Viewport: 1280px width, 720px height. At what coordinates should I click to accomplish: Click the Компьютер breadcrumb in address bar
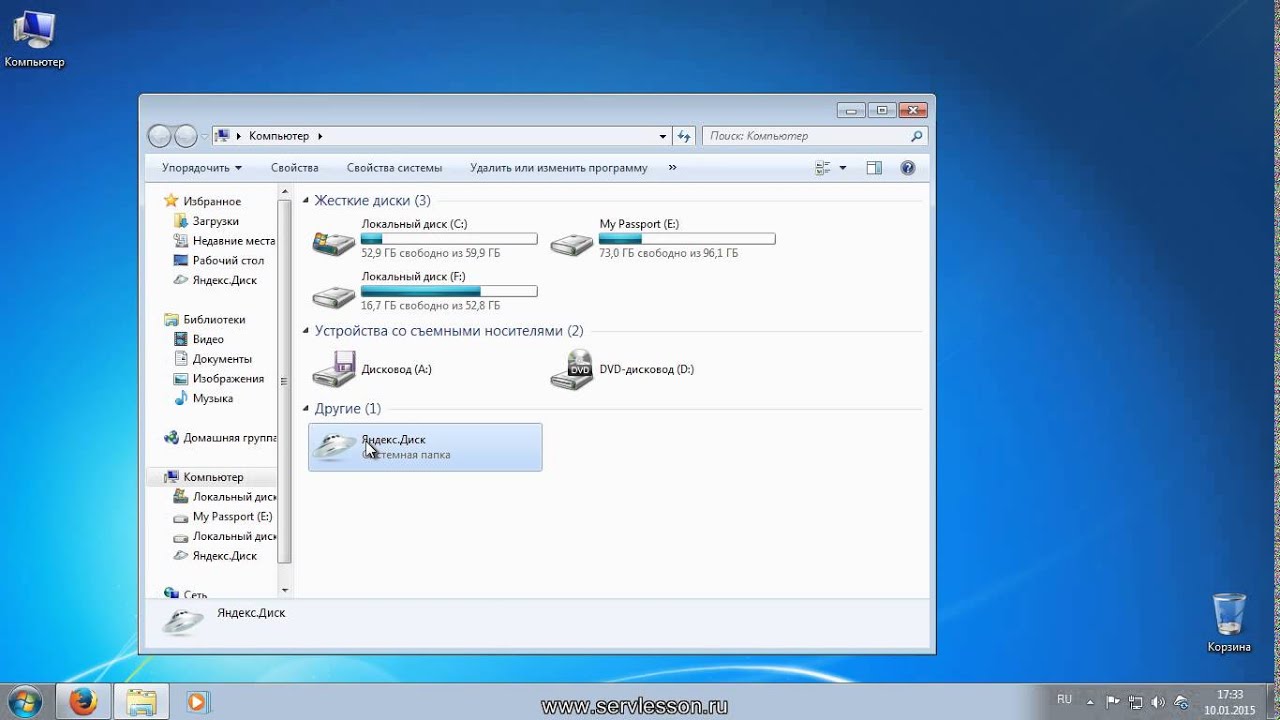coord(279,136)
